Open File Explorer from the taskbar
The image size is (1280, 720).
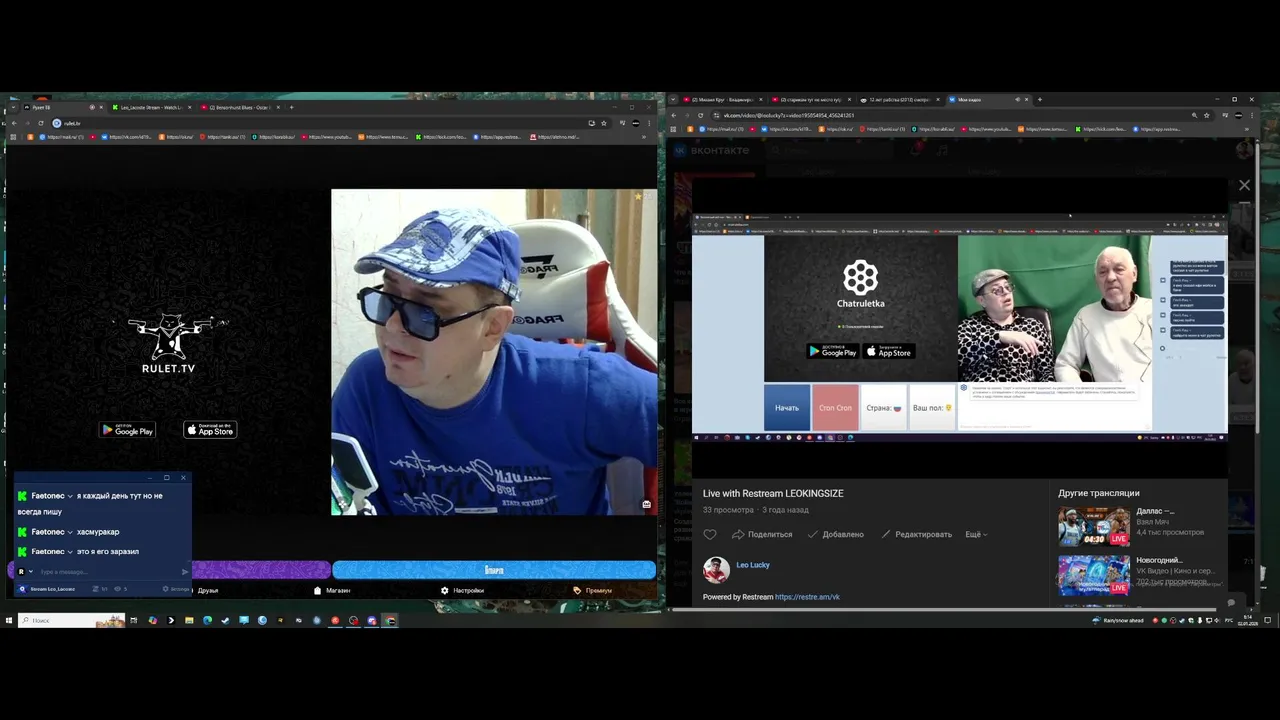point(189,620)
